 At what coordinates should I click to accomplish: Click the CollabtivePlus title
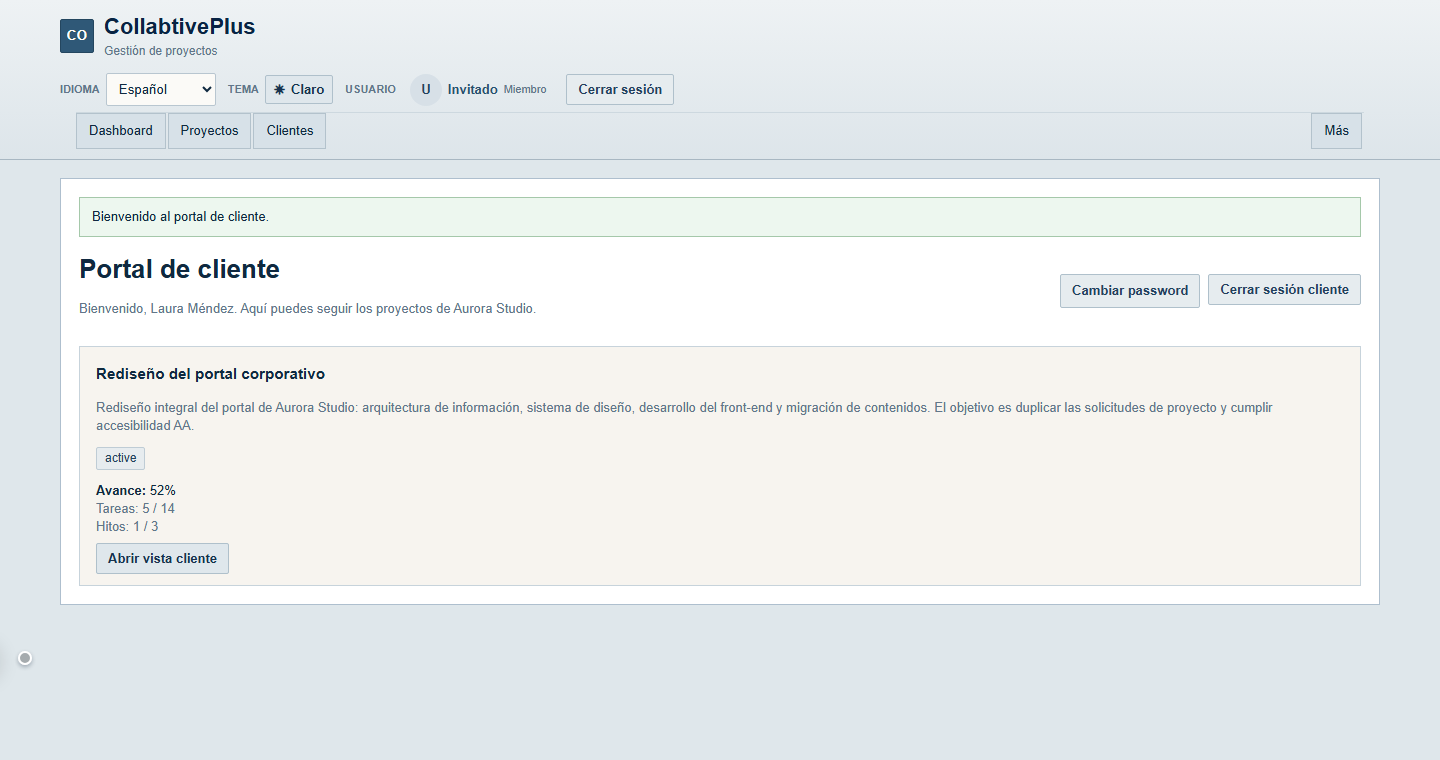[180, 27]
